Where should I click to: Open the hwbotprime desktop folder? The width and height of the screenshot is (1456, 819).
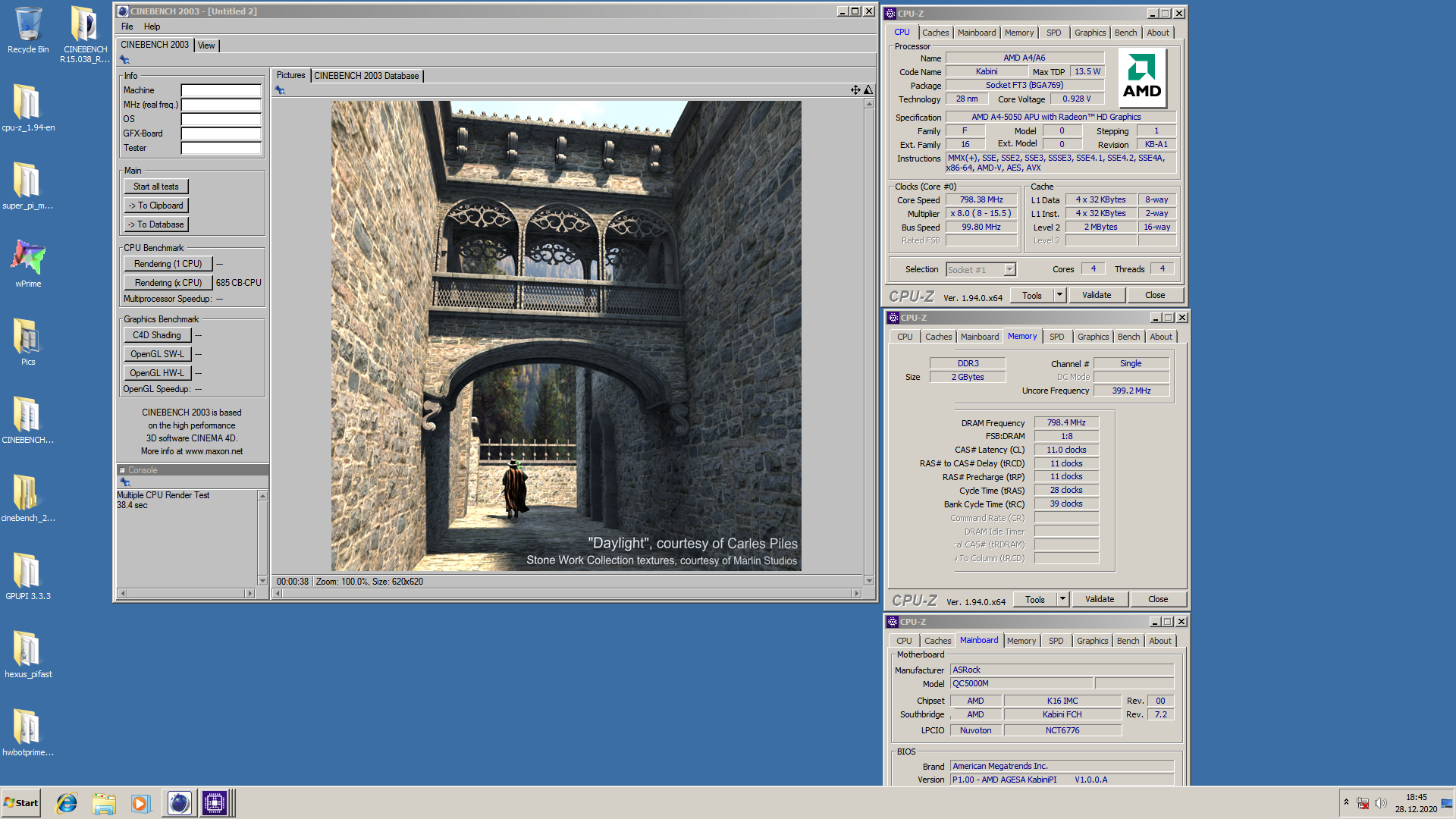(28, 733)
